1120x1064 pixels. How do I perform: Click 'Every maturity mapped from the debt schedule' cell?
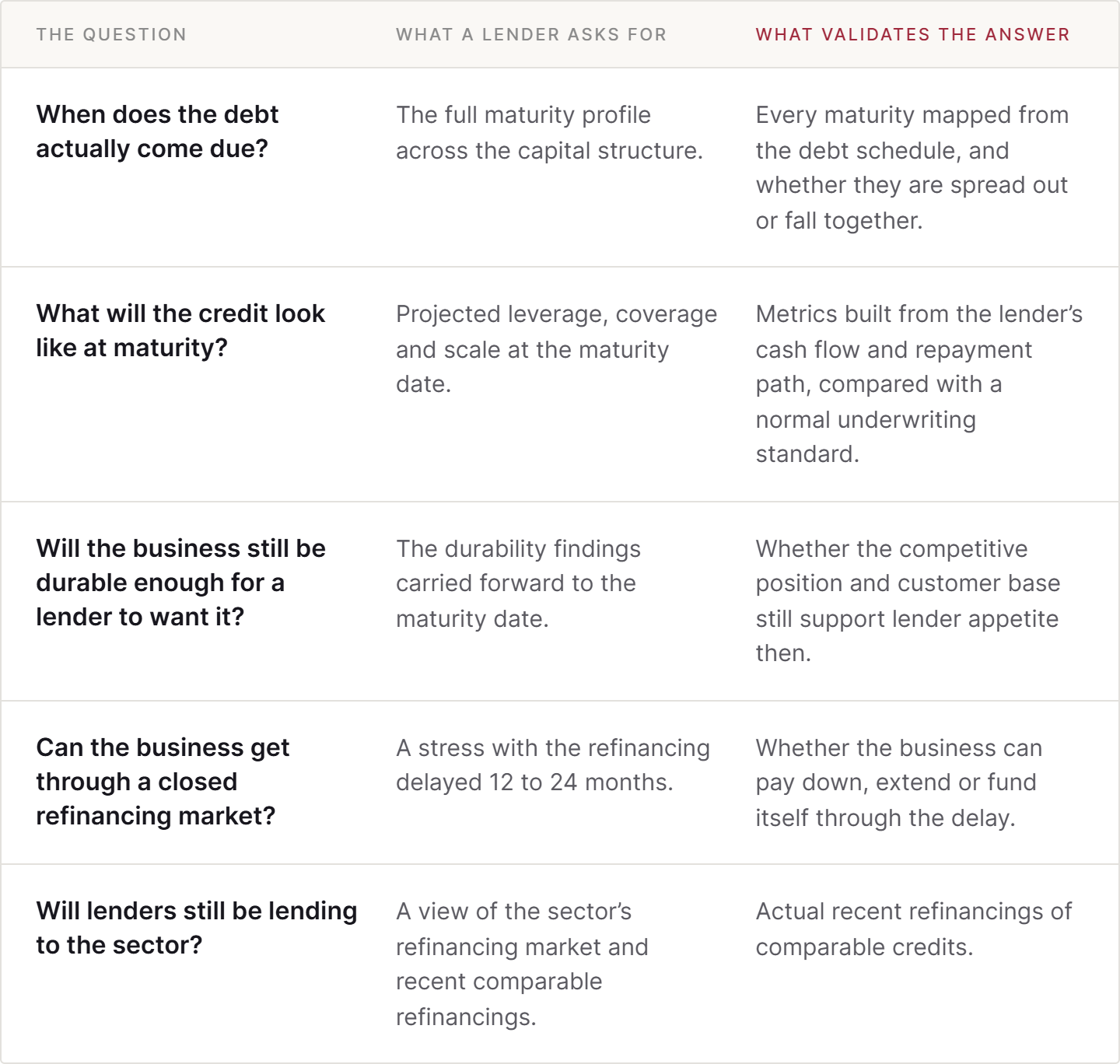pyautogui.click(x=912, y=167)
